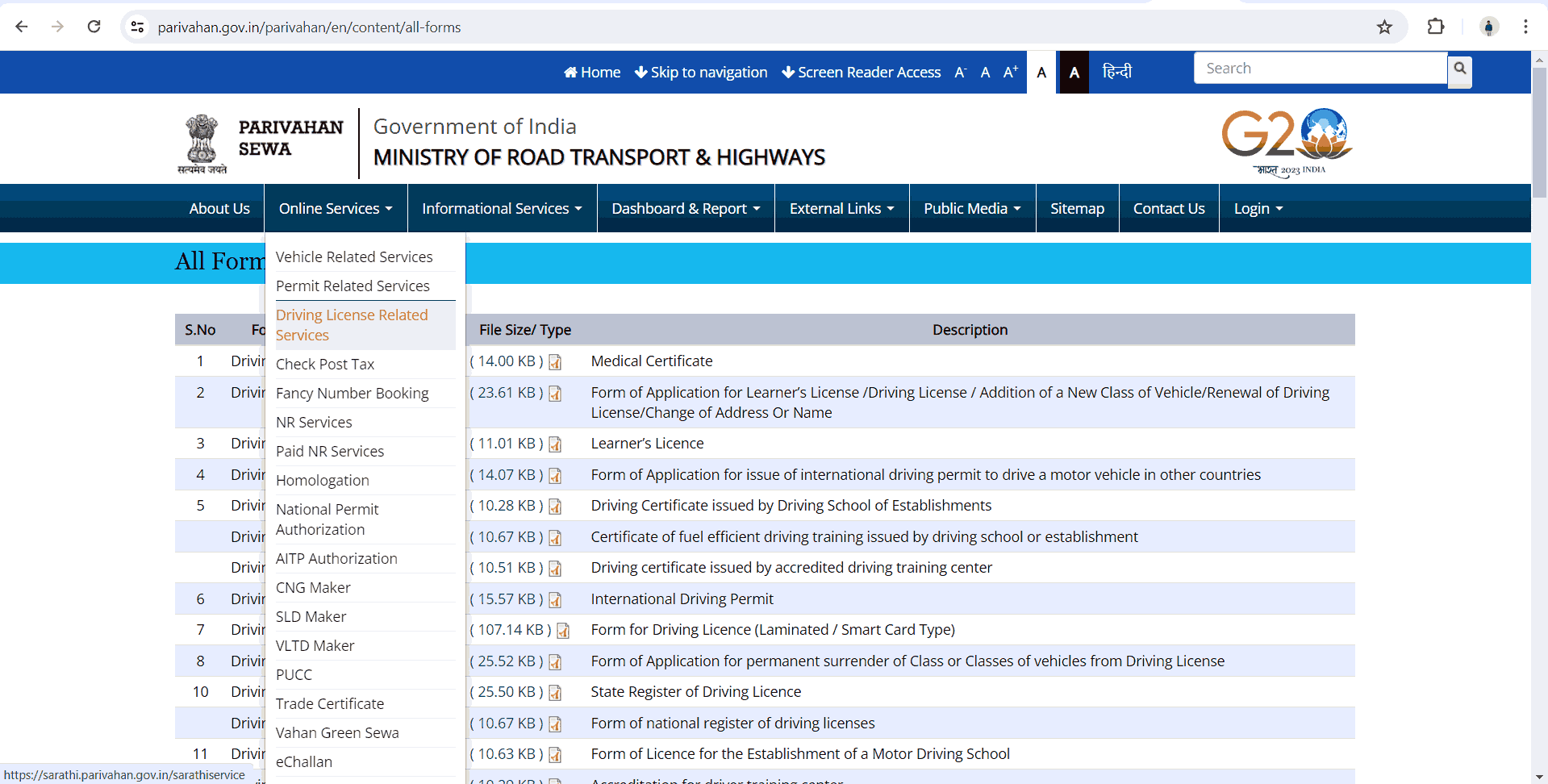The image size is (1548, 784).
Task: Open the State Register file icon
Action: (555, 693)
